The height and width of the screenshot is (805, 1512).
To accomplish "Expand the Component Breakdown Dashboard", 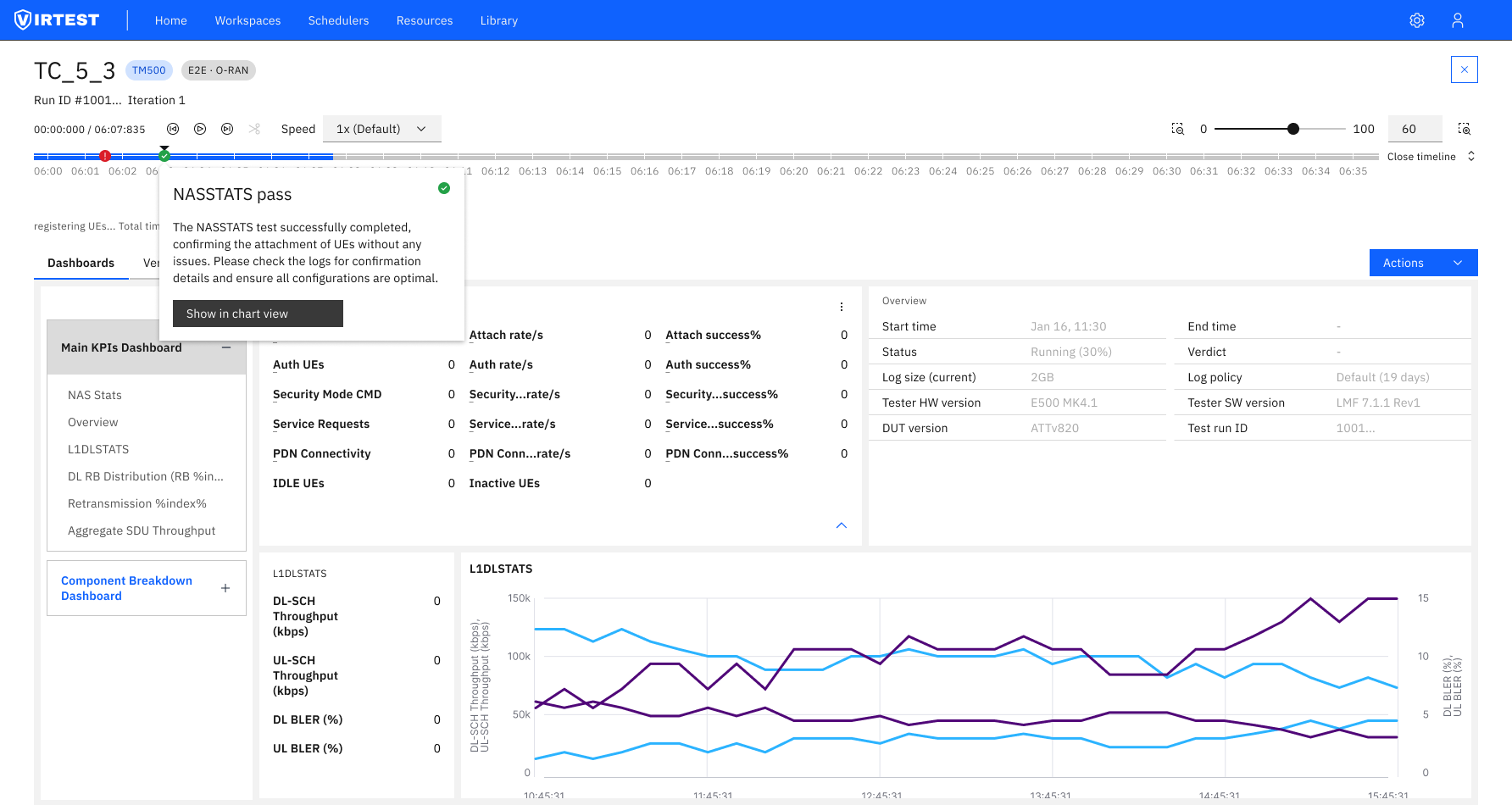I will tap(225, 587).
